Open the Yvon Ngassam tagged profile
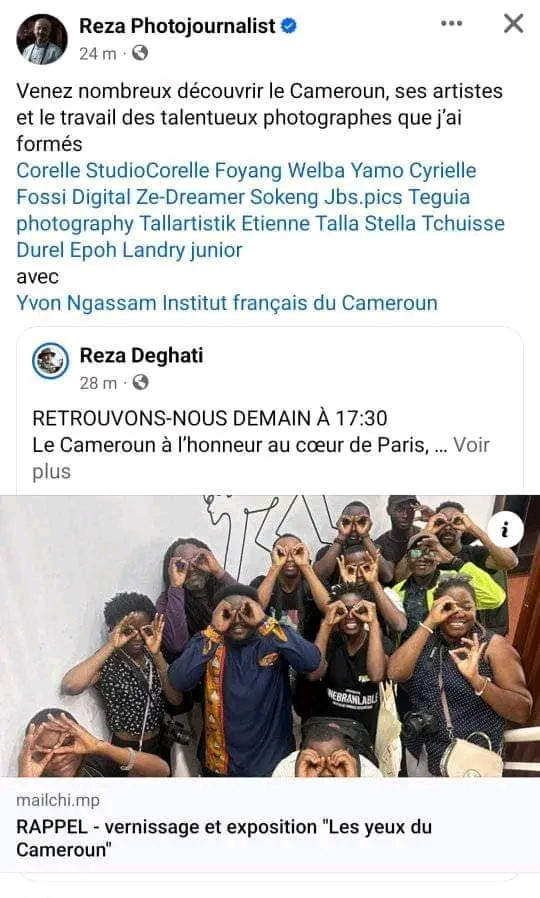 [x=86, y=302]
